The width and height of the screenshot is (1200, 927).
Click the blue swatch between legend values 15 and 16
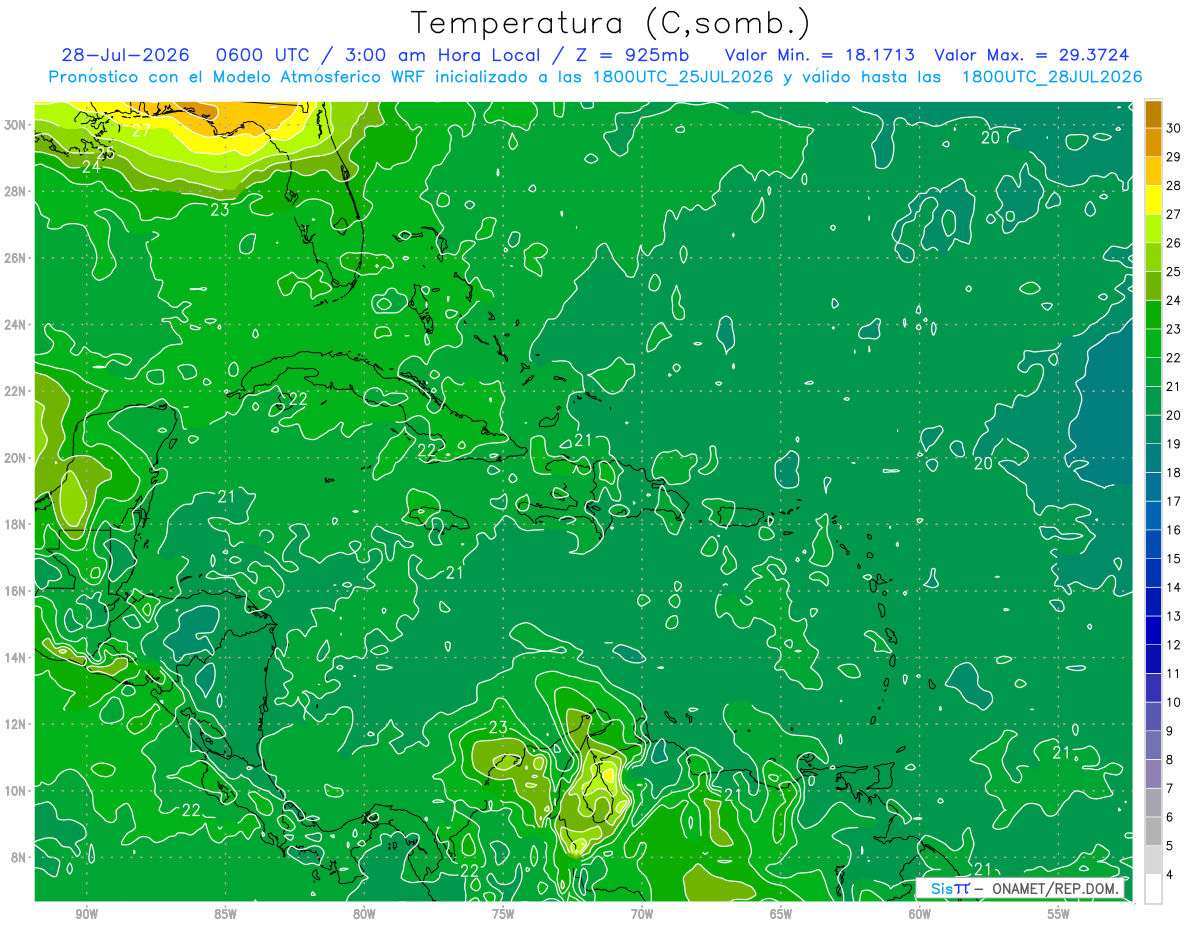click(1153, 544)
